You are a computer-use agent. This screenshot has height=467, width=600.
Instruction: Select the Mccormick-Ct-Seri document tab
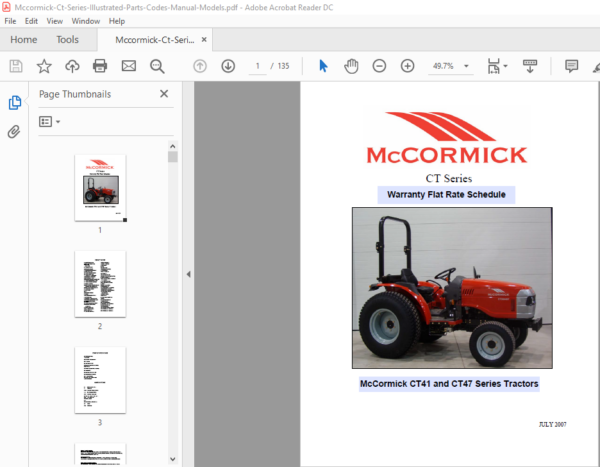click(x=155, y=39)
